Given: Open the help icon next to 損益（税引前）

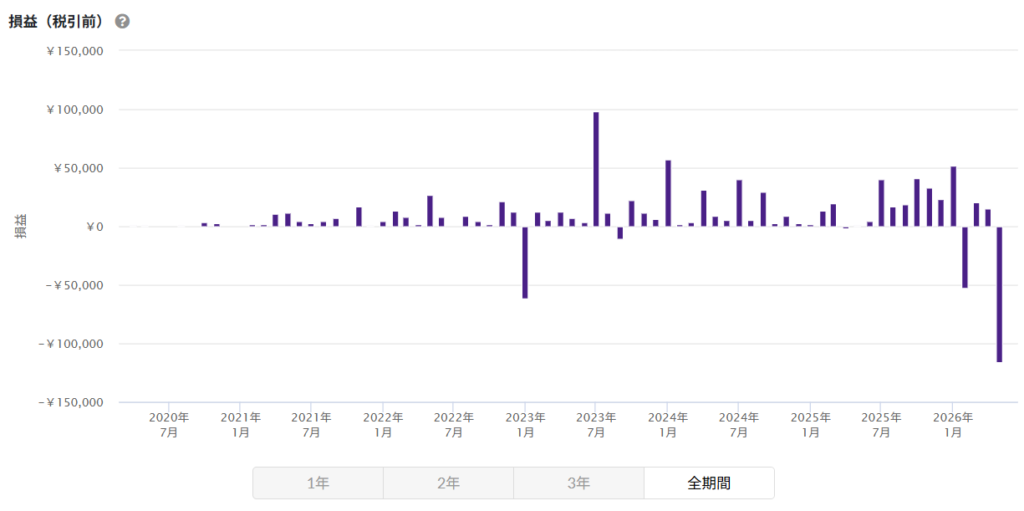Looking at the screenshot, I should coord(122,21).
